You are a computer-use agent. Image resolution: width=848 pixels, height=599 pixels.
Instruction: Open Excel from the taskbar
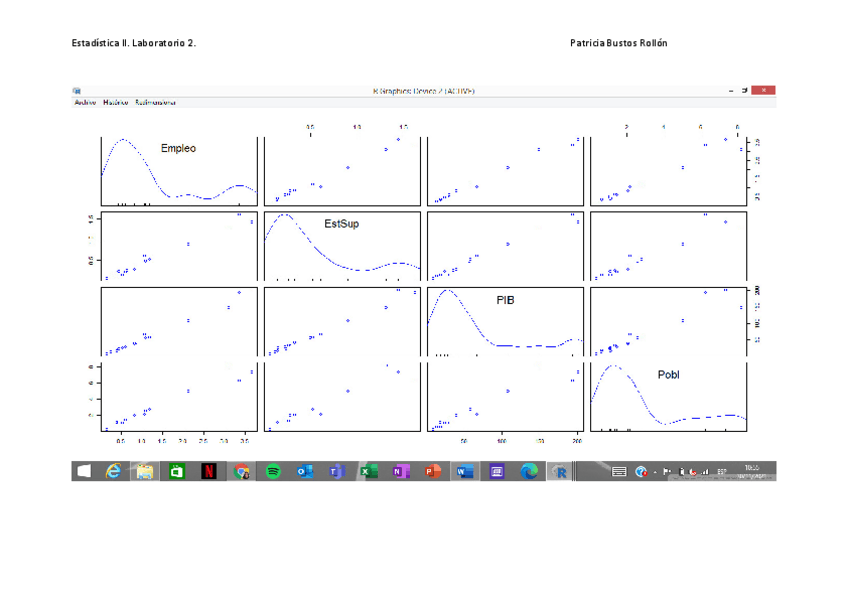369,471
